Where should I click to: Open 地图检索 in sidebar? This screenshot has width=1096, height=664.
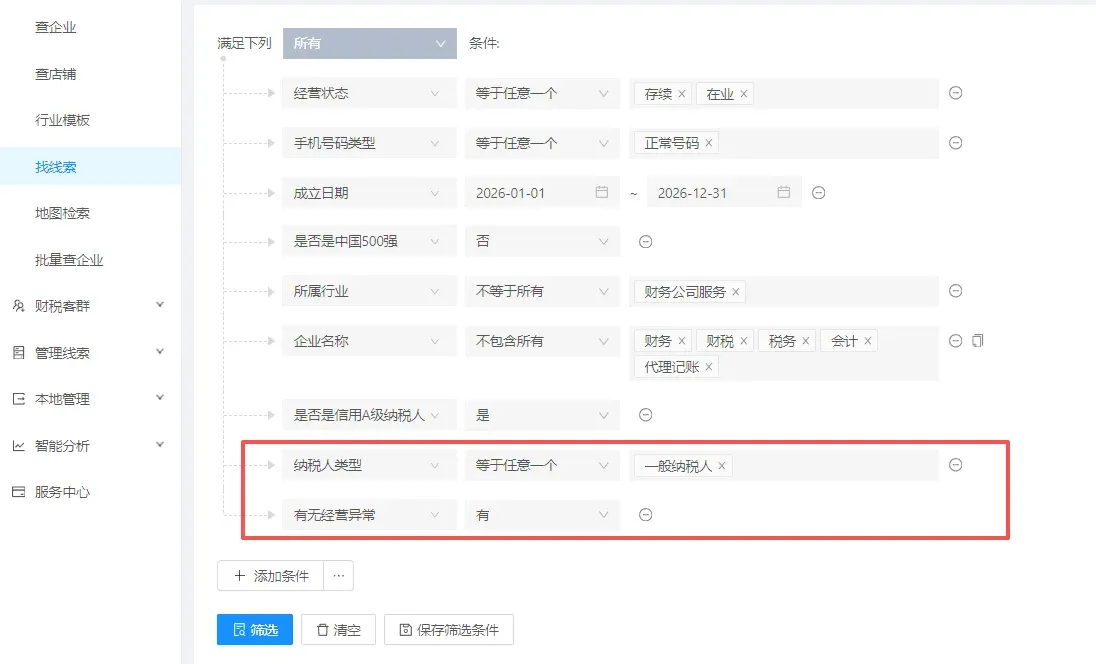(x=62, y=213)
